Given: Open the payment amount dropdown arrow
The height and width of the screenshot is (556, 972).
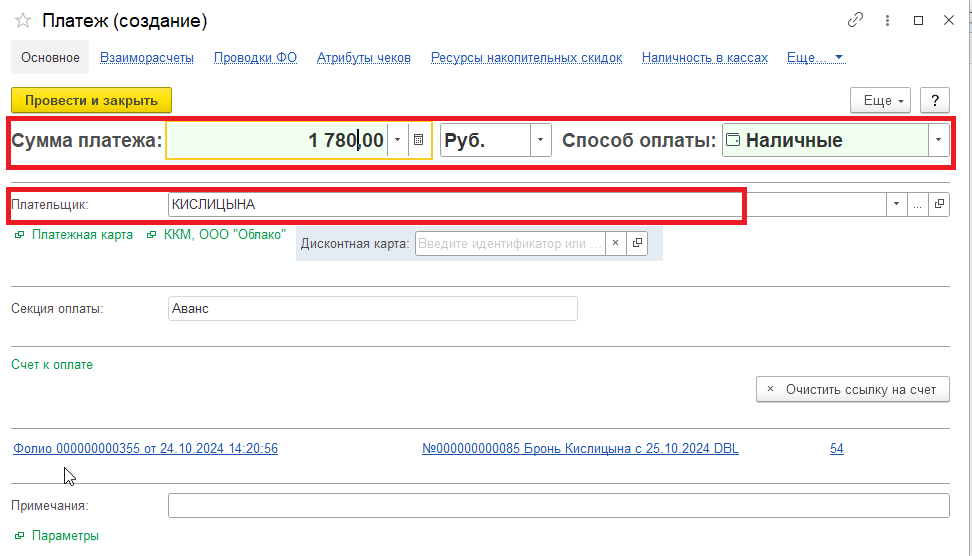Looking at the screenshot, I should (397, 140).
